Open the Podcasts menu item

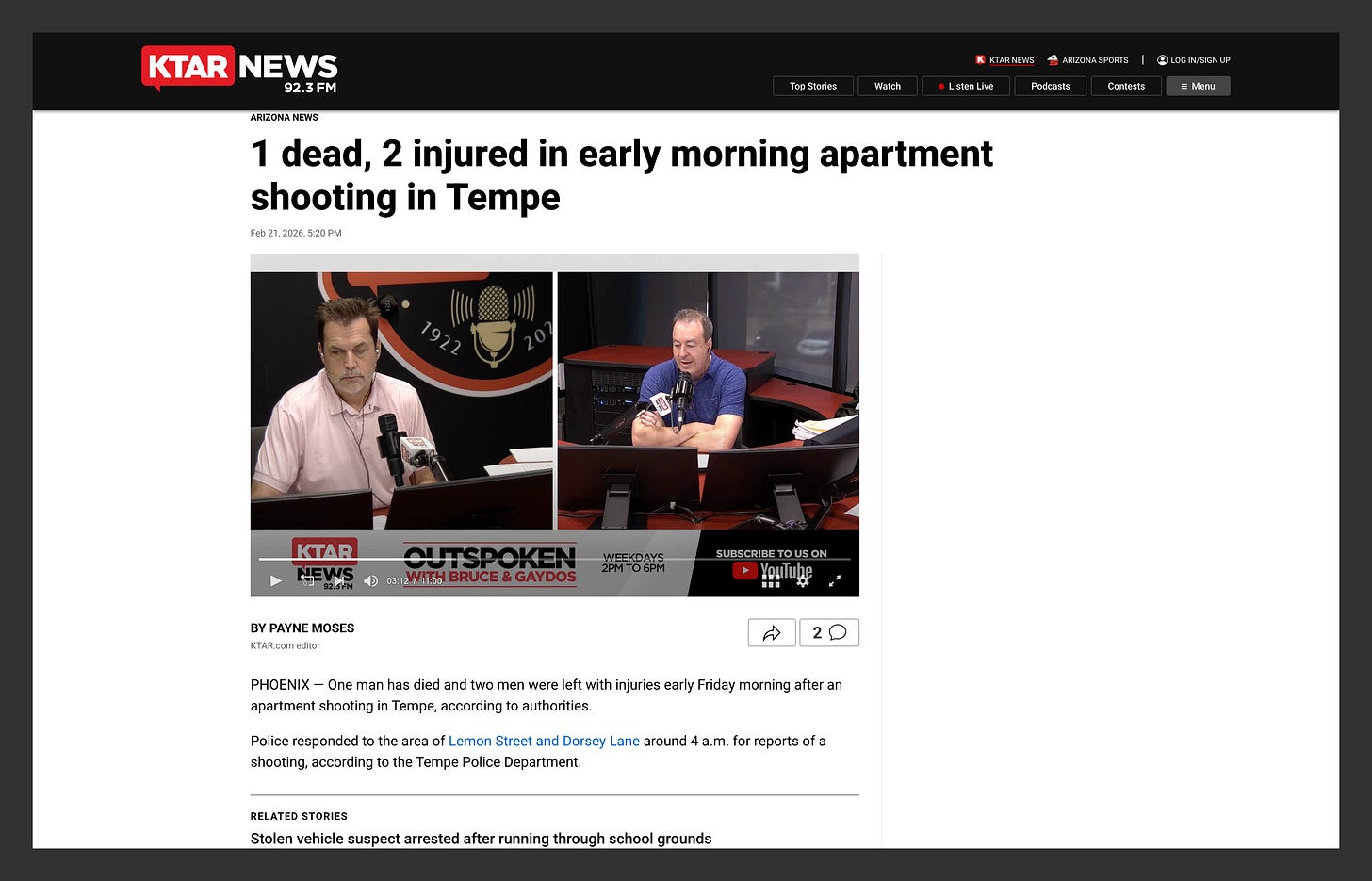coord(1051,86)
